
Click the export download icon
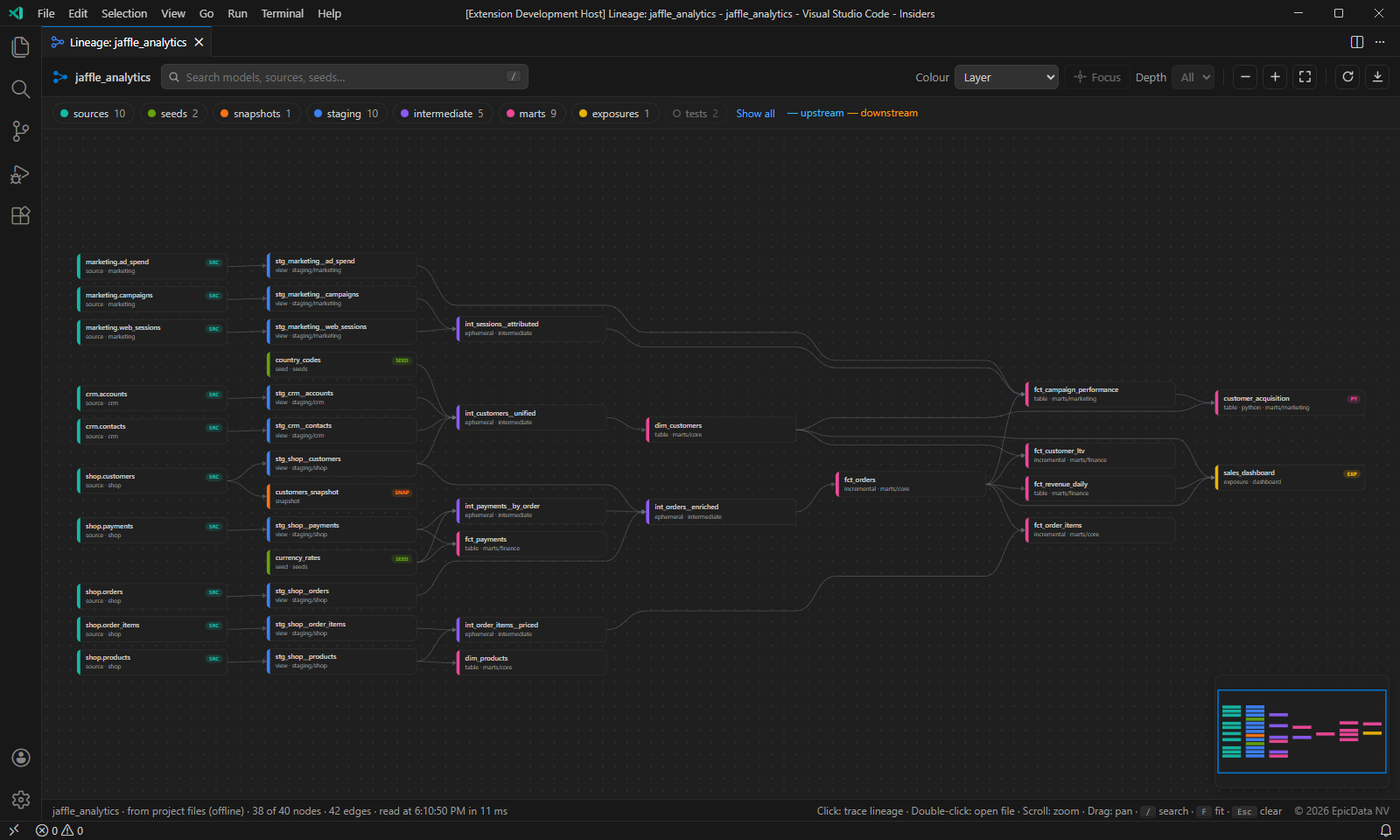1377,77
